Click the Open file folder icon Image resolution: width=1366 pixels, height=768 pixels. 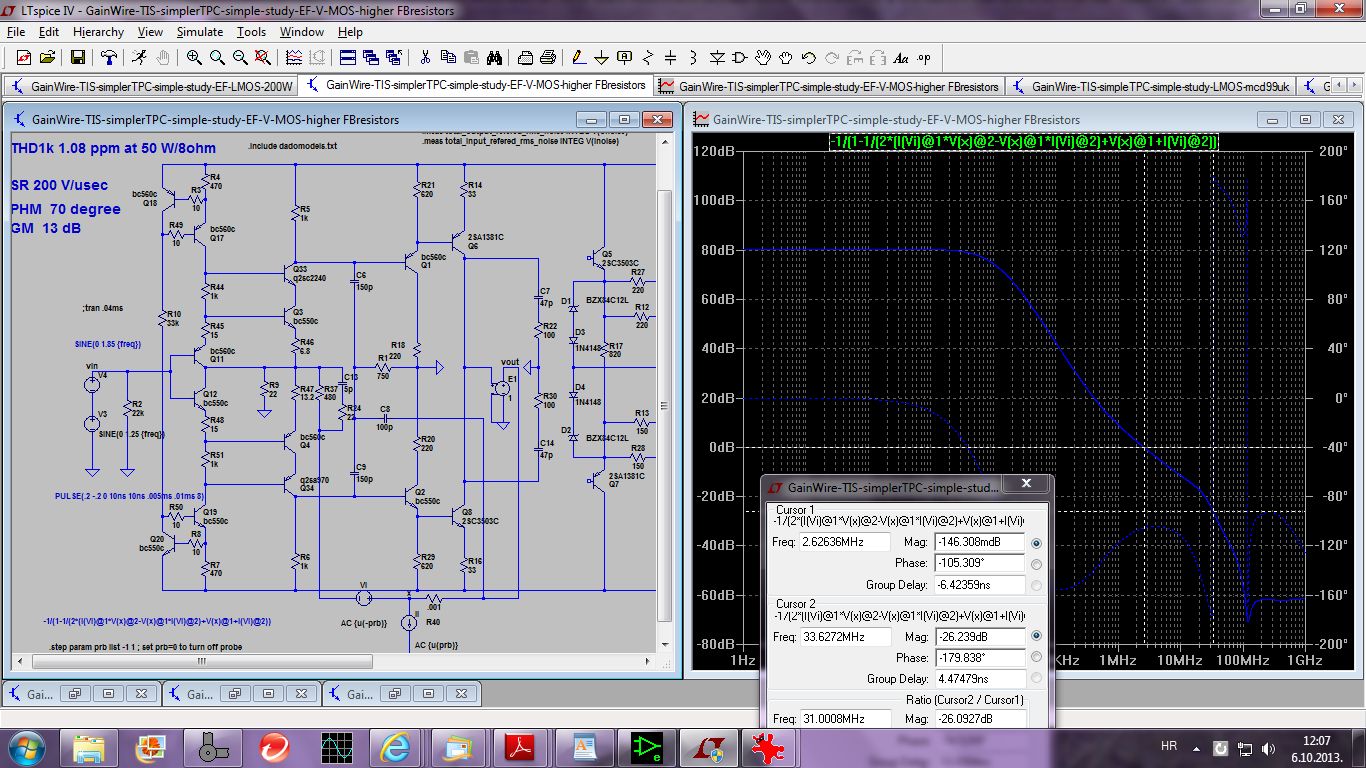pyautogui.click(x=50, y=58)
